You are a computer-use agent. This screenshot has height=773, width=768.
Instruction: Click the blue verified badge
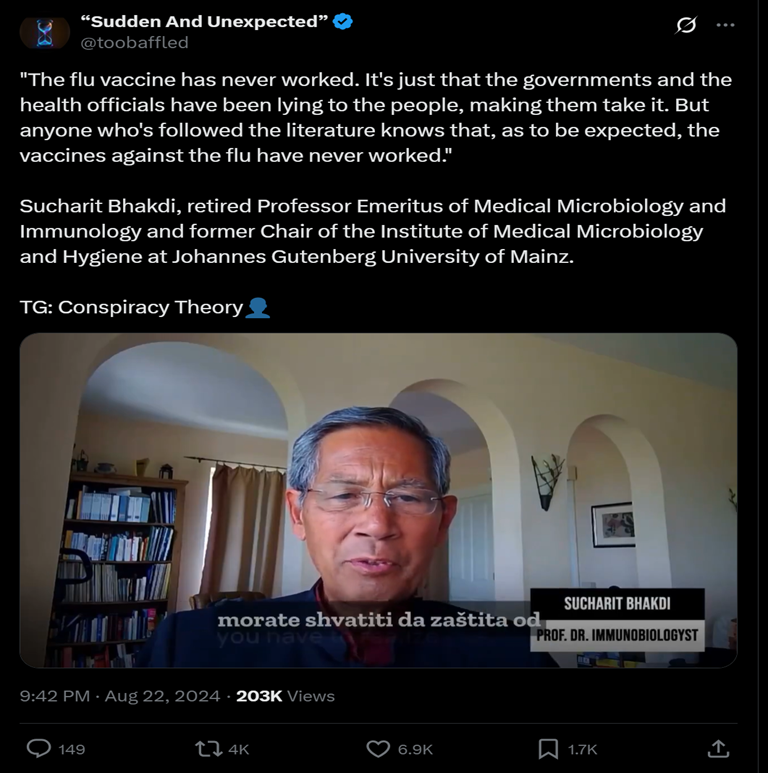tap(343, 22)
